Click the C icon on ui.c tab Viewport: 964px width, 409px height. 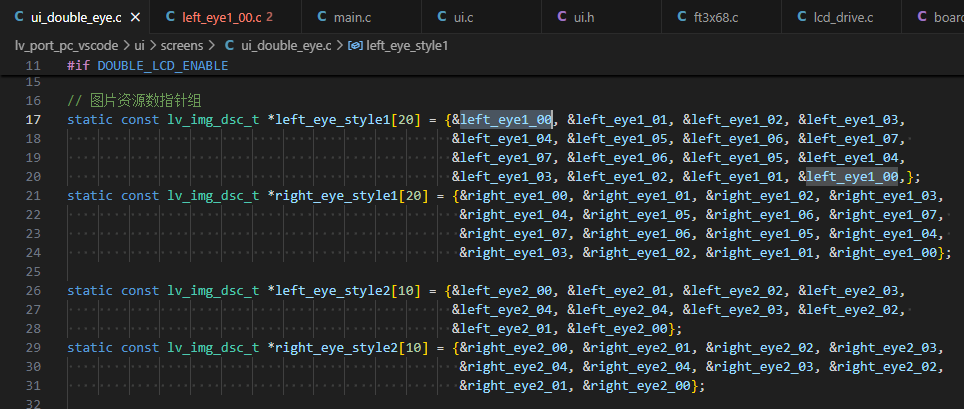click(x=442, y=17)
